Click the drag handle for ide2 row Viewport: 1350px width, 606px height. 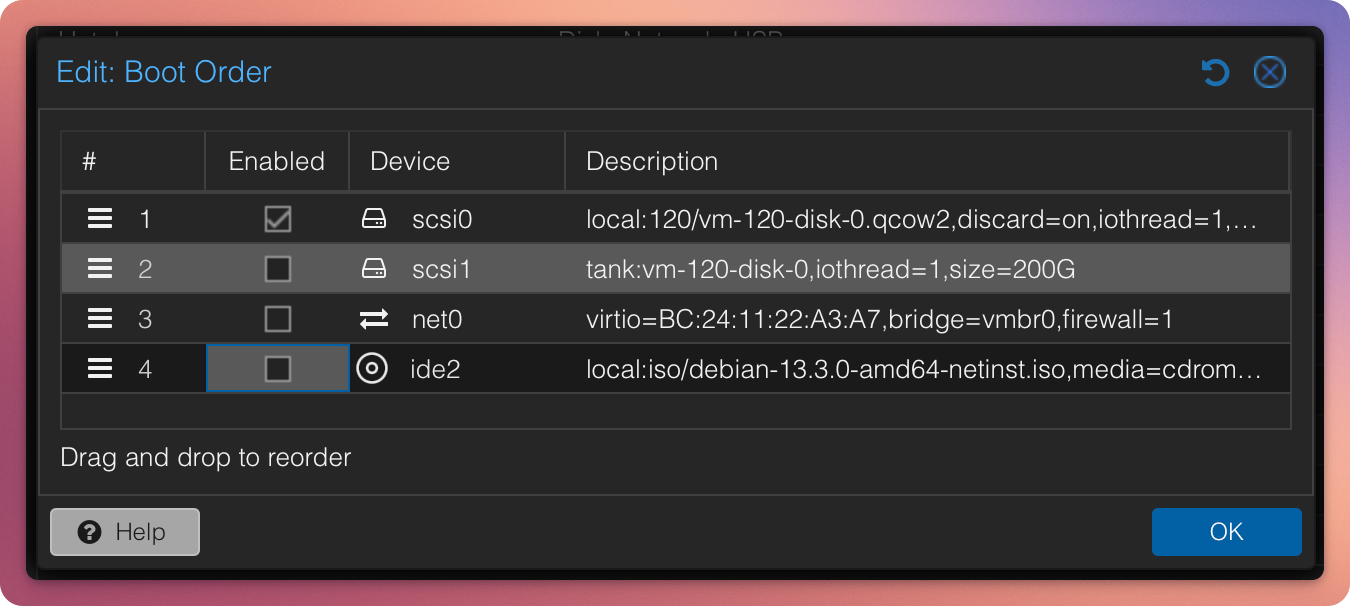(x=100, y=369)
